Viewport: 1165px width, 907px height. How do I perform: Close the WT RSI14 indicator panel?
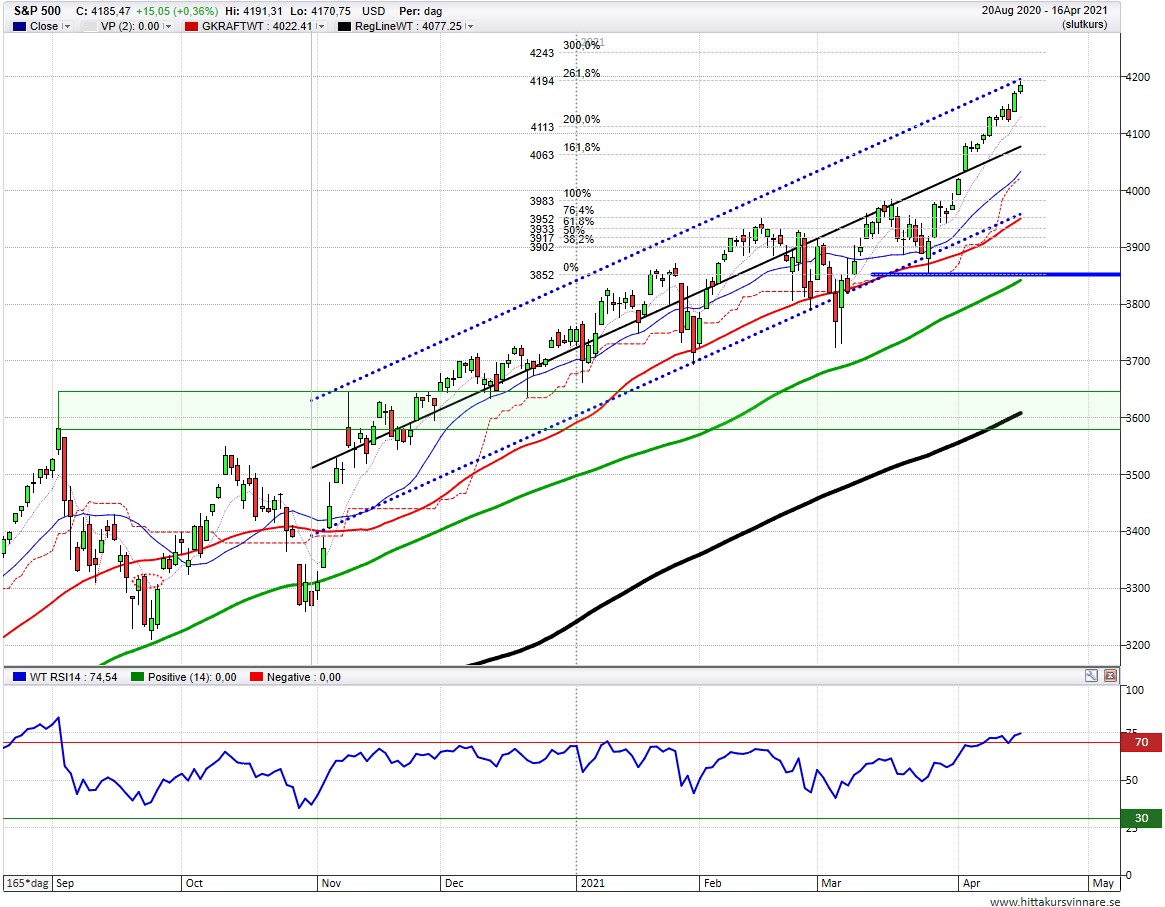[x=1110, y=675]
